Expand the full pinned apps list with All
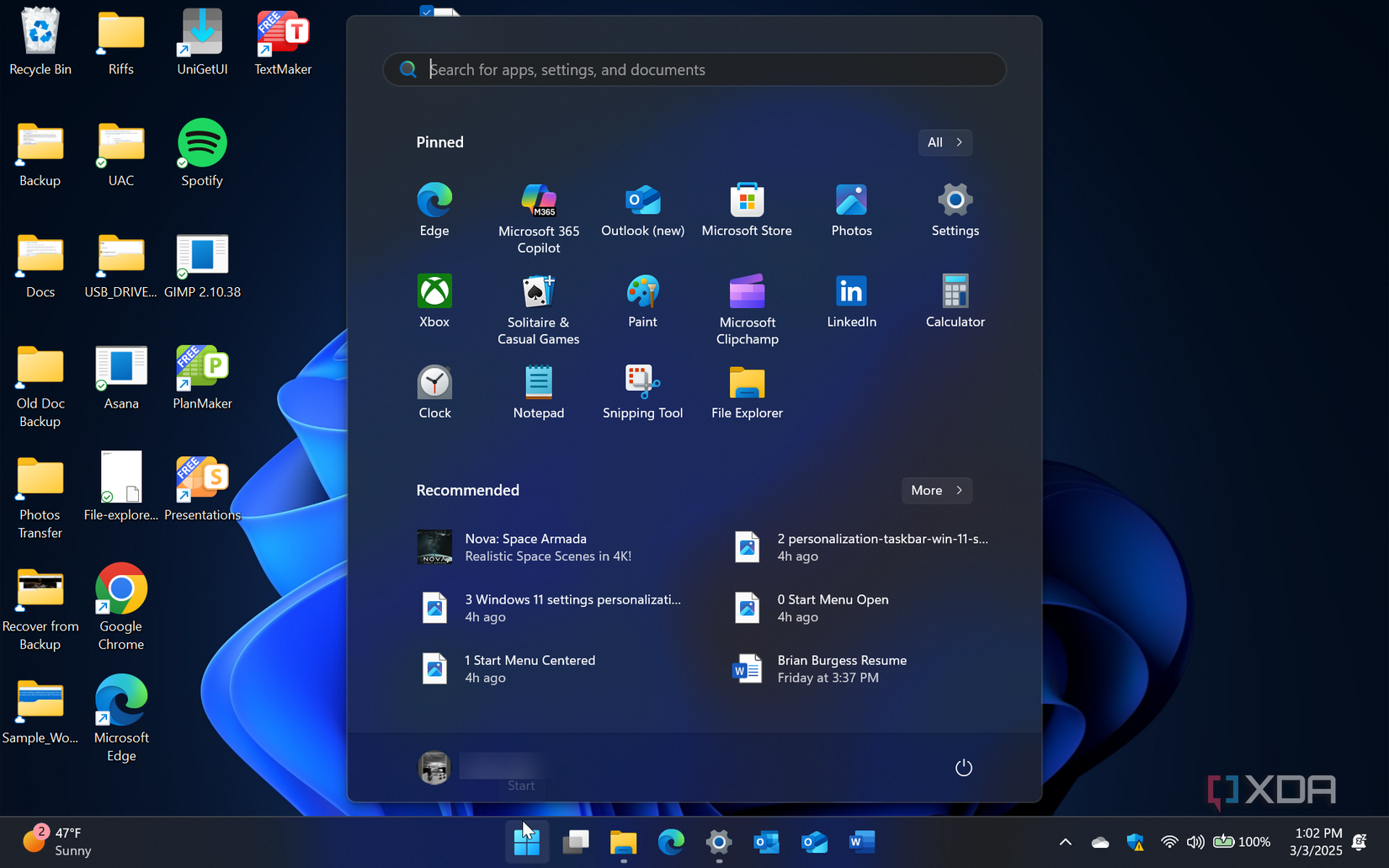Screen dimensions: 1389x868 click(x=945, y=142)
